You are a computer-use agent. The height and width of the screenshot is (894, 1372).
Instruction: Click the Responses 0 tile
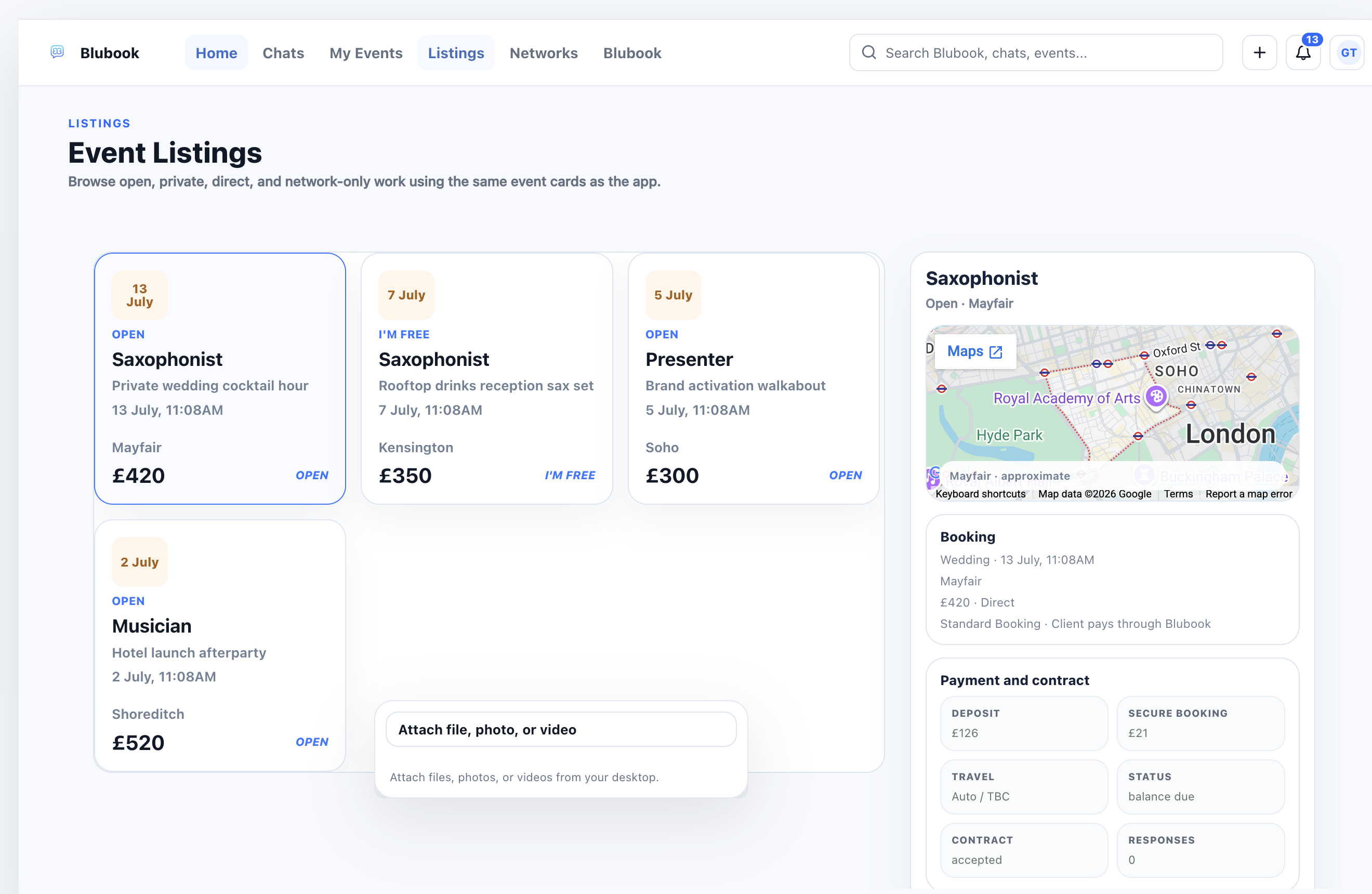point(1200,850)
